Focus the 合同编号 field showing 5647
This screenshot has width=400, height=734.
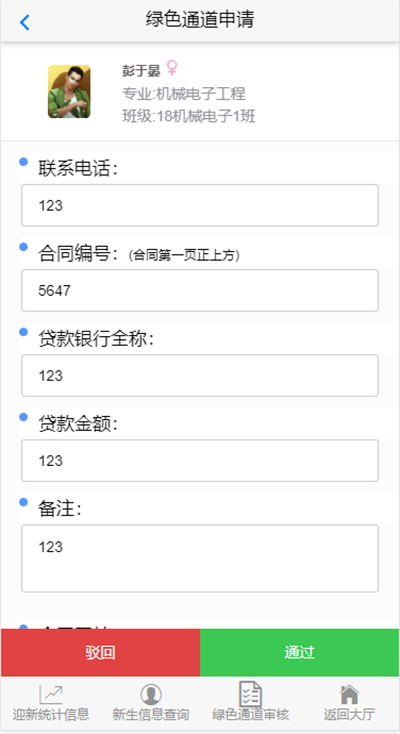(x=200, y=290)
